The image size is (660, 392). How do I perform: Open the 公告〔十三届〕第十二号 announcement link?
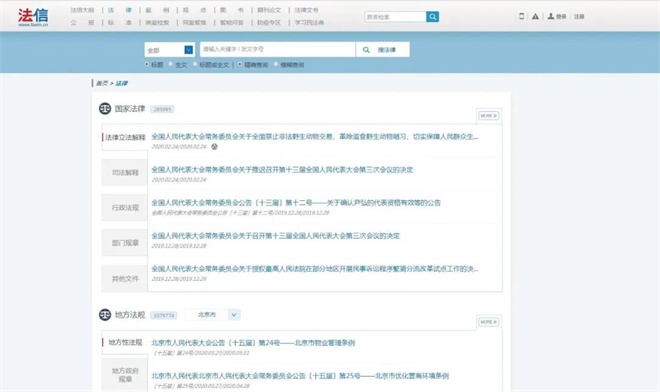click(x=296, y=203)
